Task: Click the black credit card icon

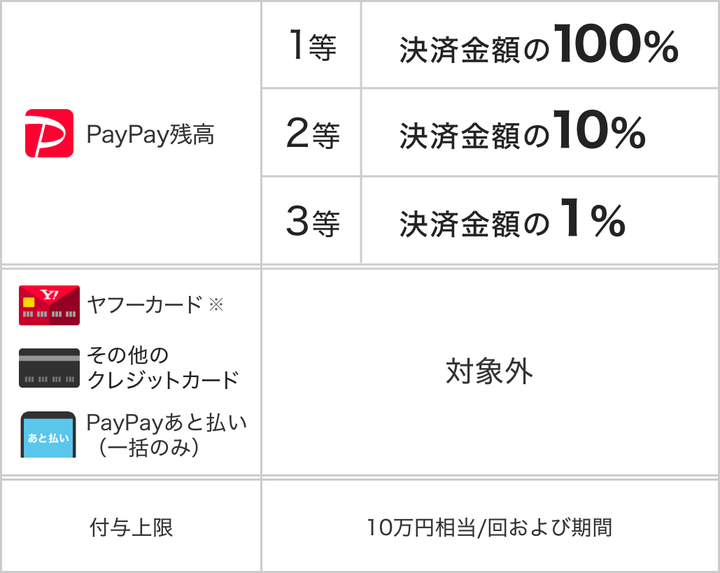Action: [49, 368]
